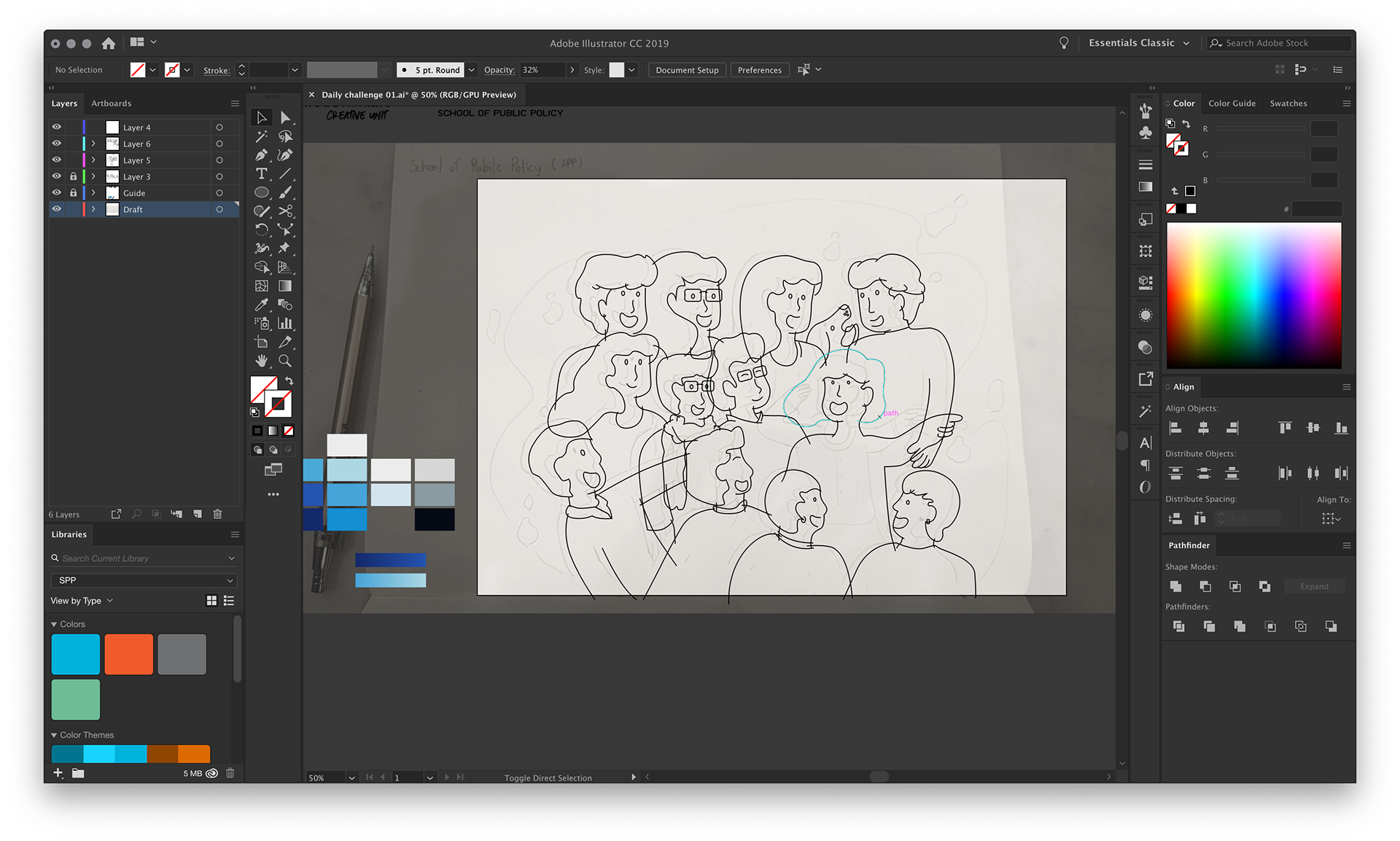This screenshot has width=1400, height=841.
Task: Select the Pen tool
Action: pos(261,155)
